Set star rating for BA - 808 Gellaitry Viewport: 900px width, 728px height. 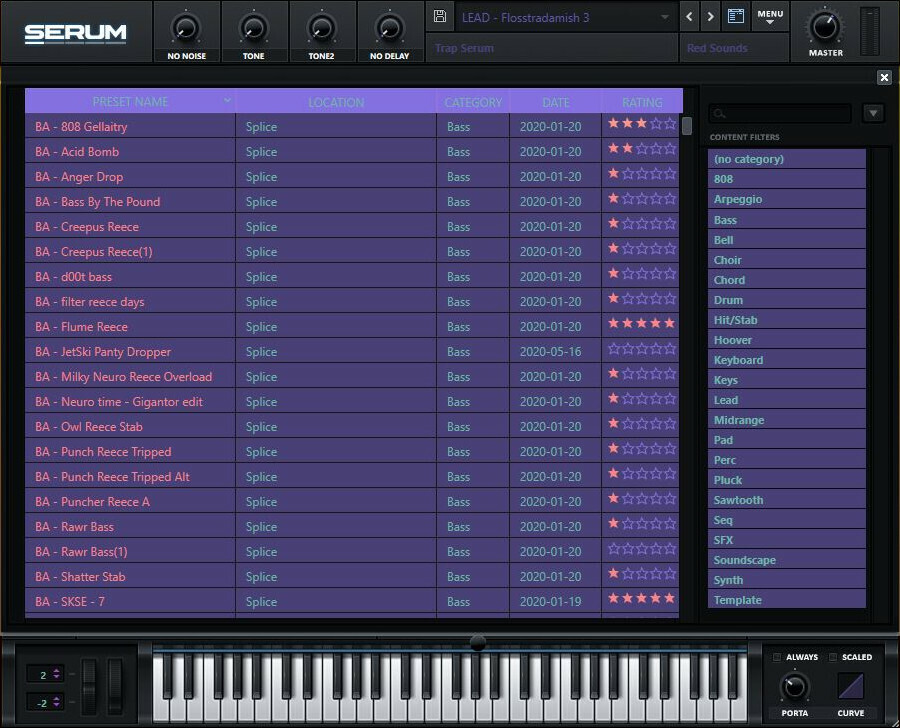642,123
